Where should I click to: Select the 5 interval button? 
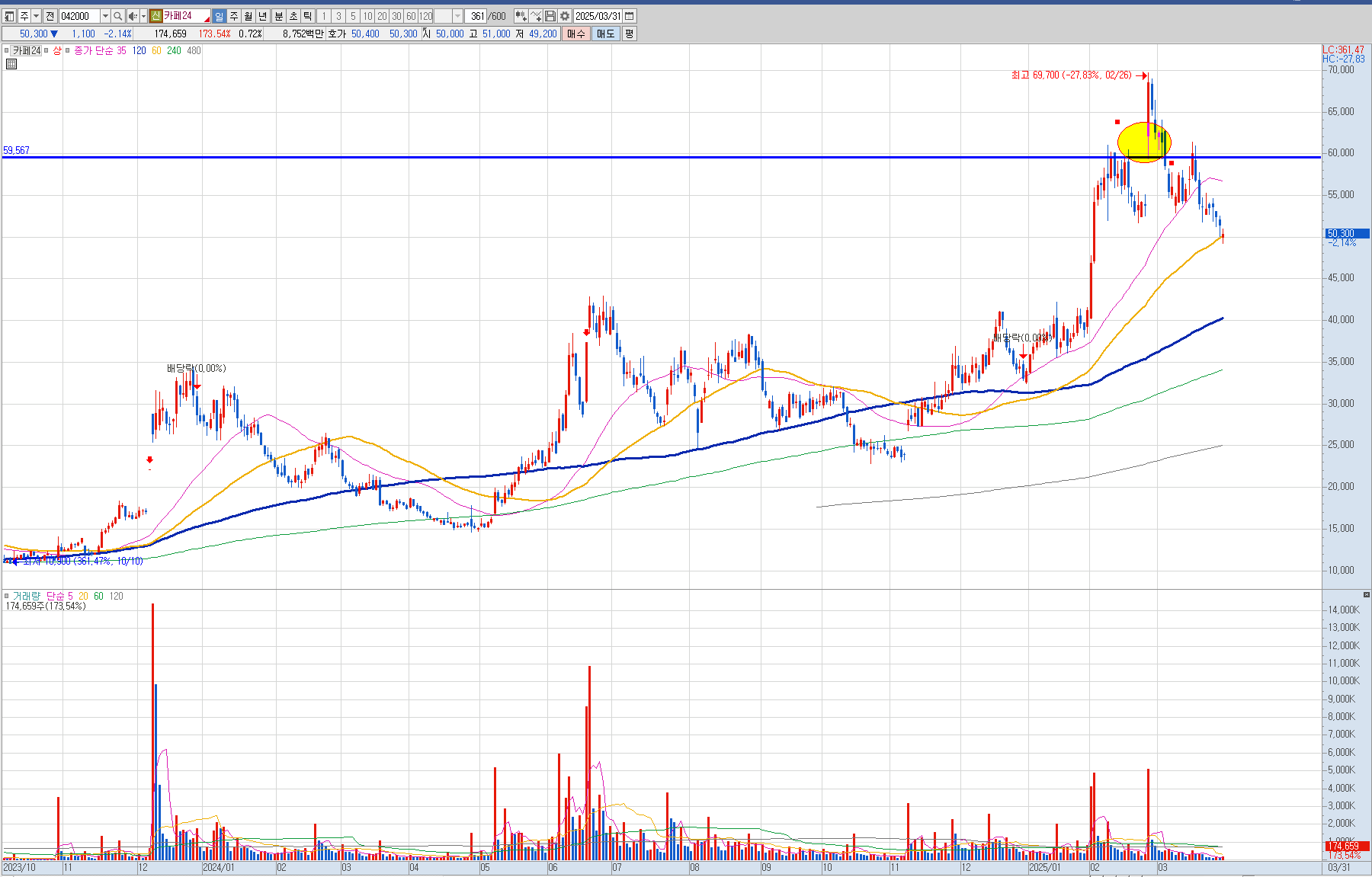[353, 16]
